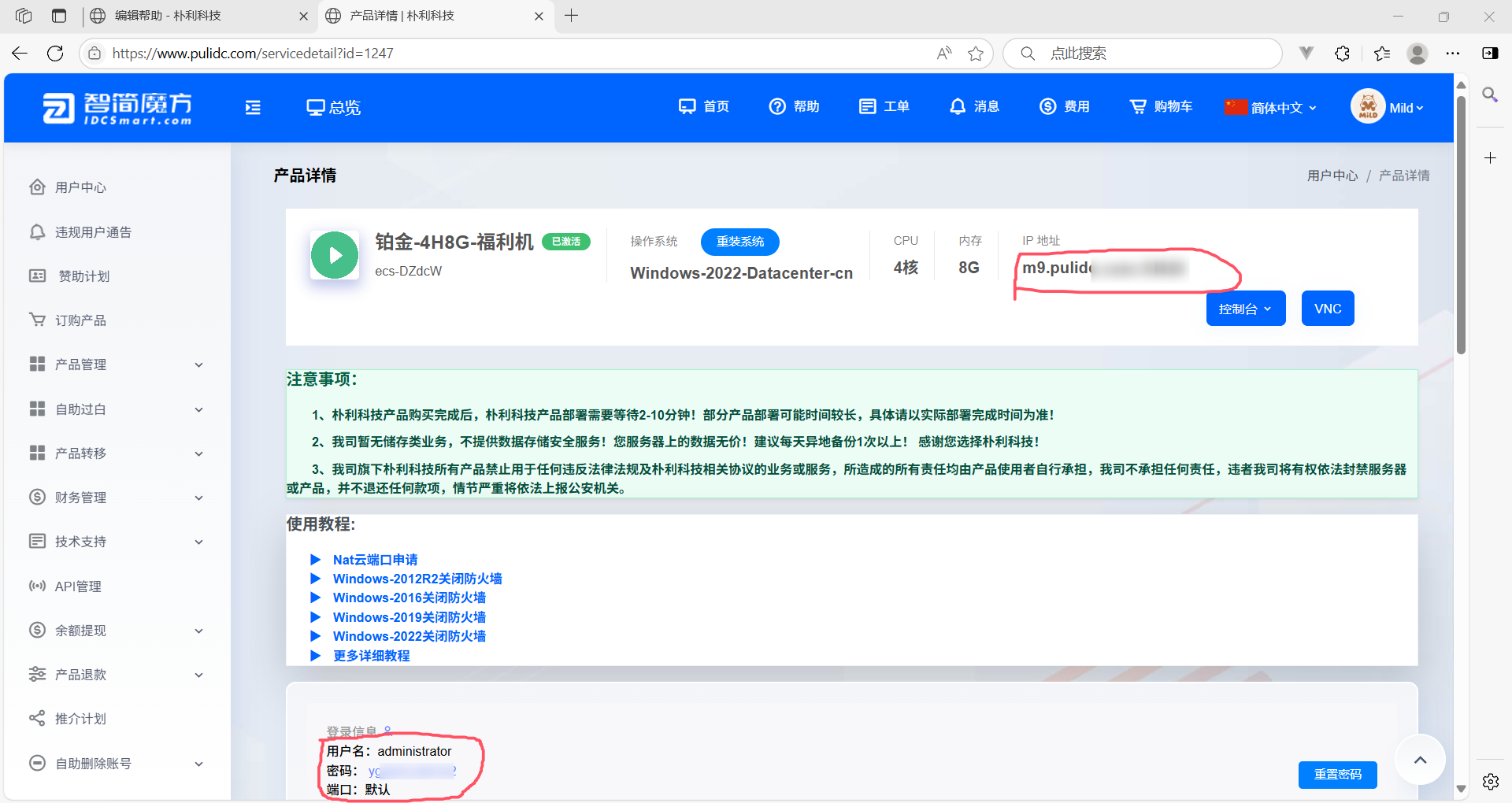Image resolution: width=1512 pixels, height=803 pixels.
Task: Go back in the browser
Action: (20, 54)
